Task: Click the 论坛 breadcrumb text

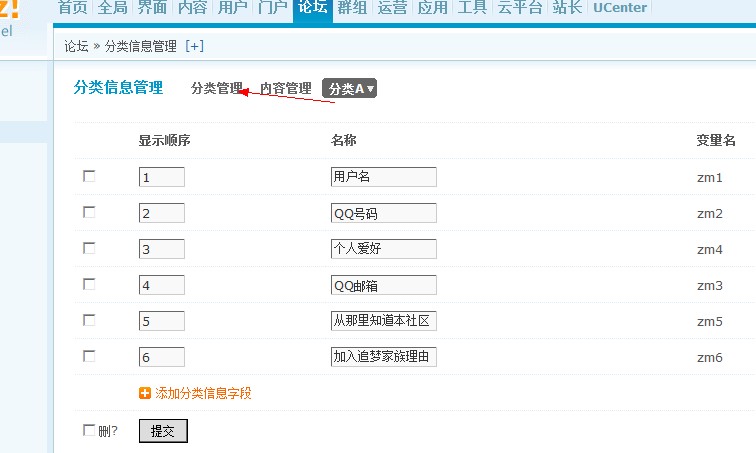Action: [77, 46]
